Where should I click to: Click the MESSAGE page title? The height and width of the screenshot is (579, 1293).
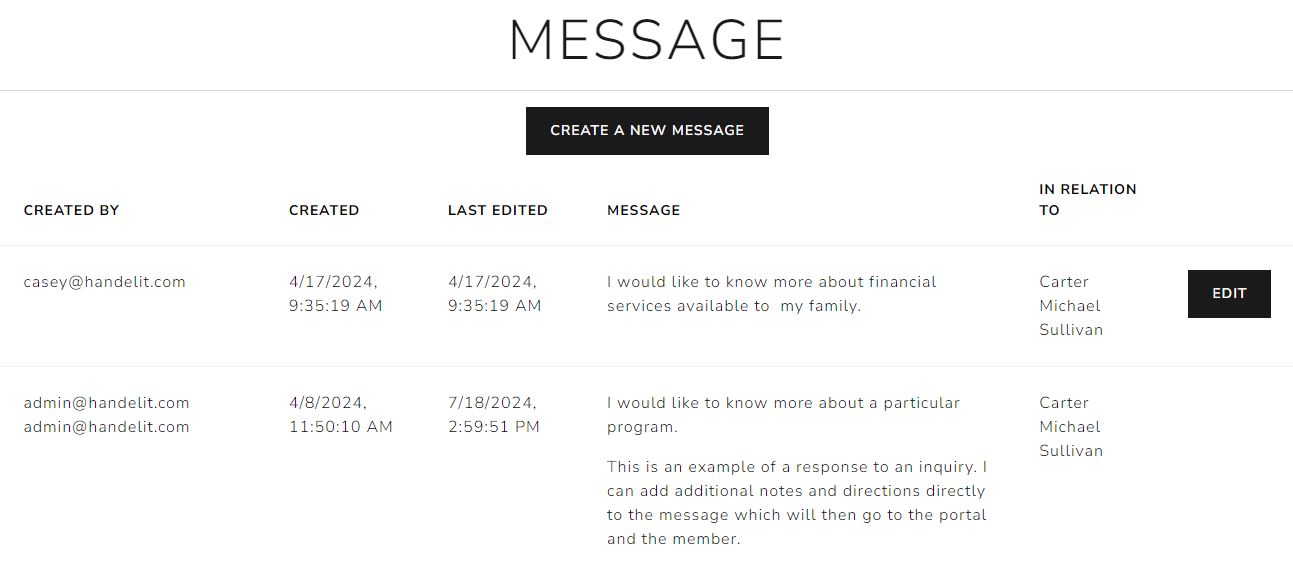pyautogui.click(x=647, y=42)
